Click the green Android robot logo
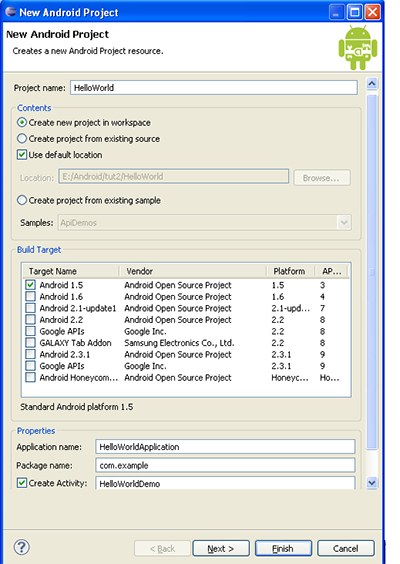 pos(358,47)
